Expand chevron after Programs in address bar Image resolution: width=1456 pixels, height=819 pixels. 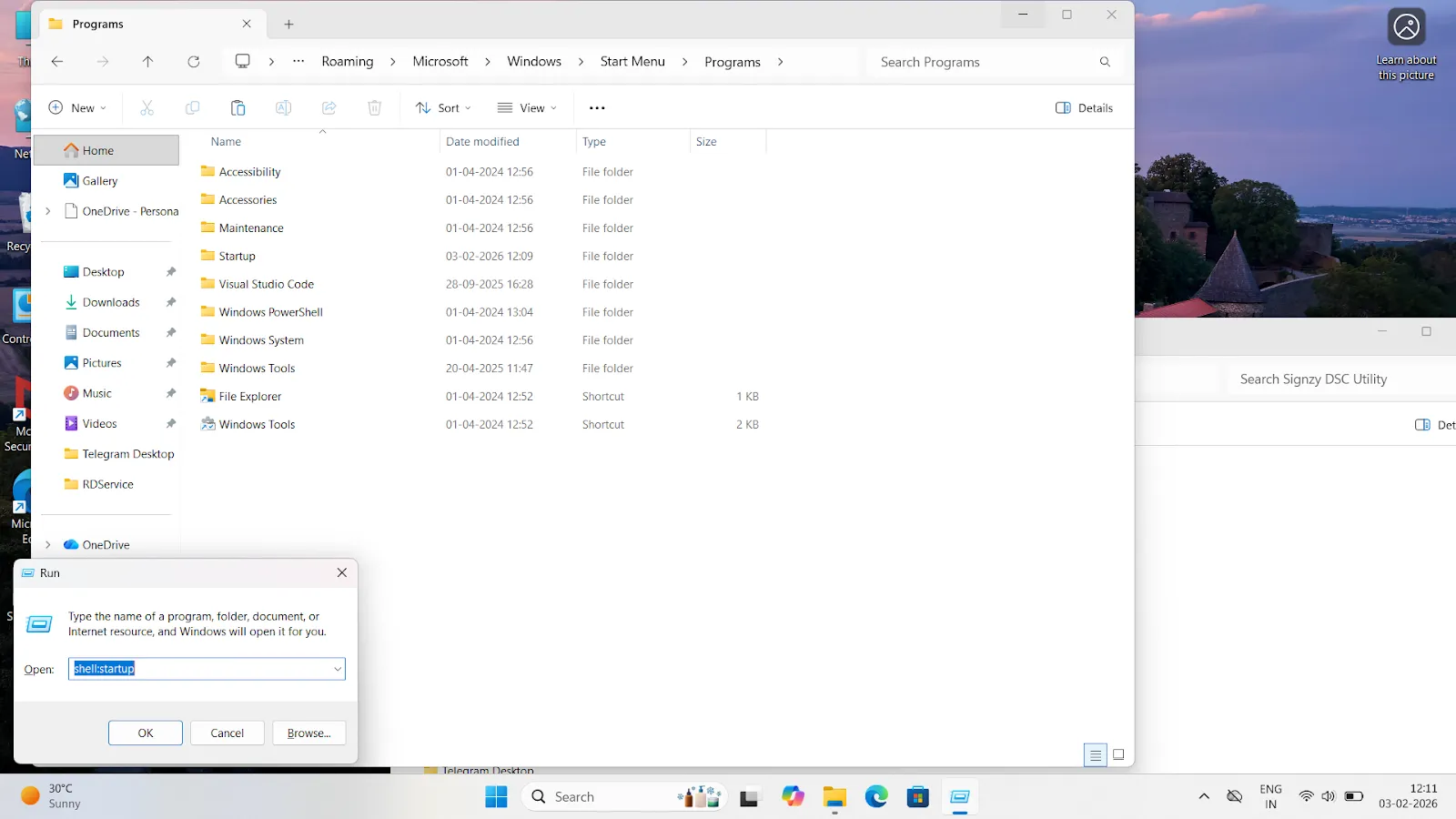(x=780, y=62)
